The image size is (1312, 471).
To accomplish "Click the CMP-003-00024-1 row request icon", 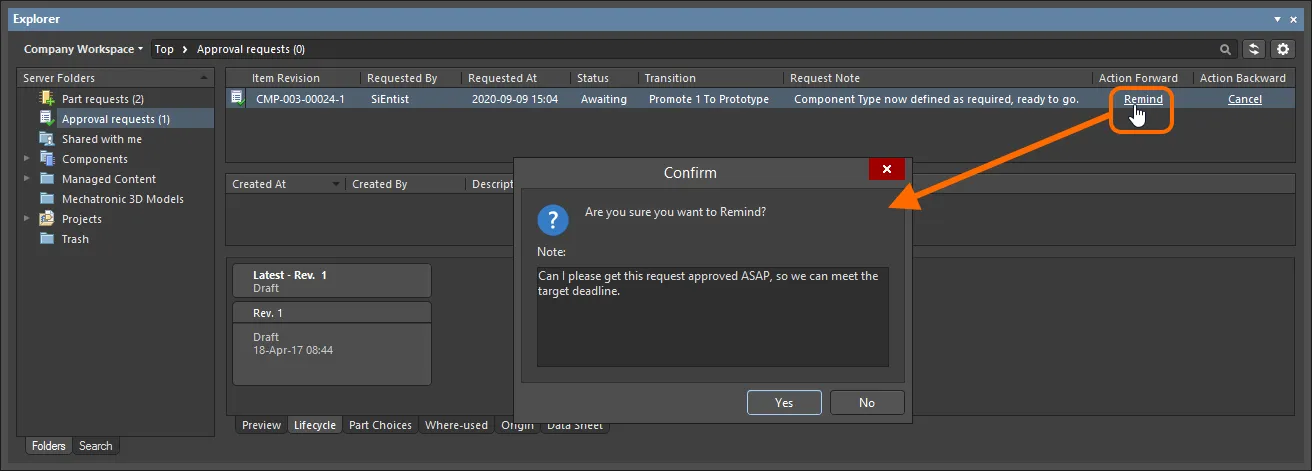I will pos(238,98).
